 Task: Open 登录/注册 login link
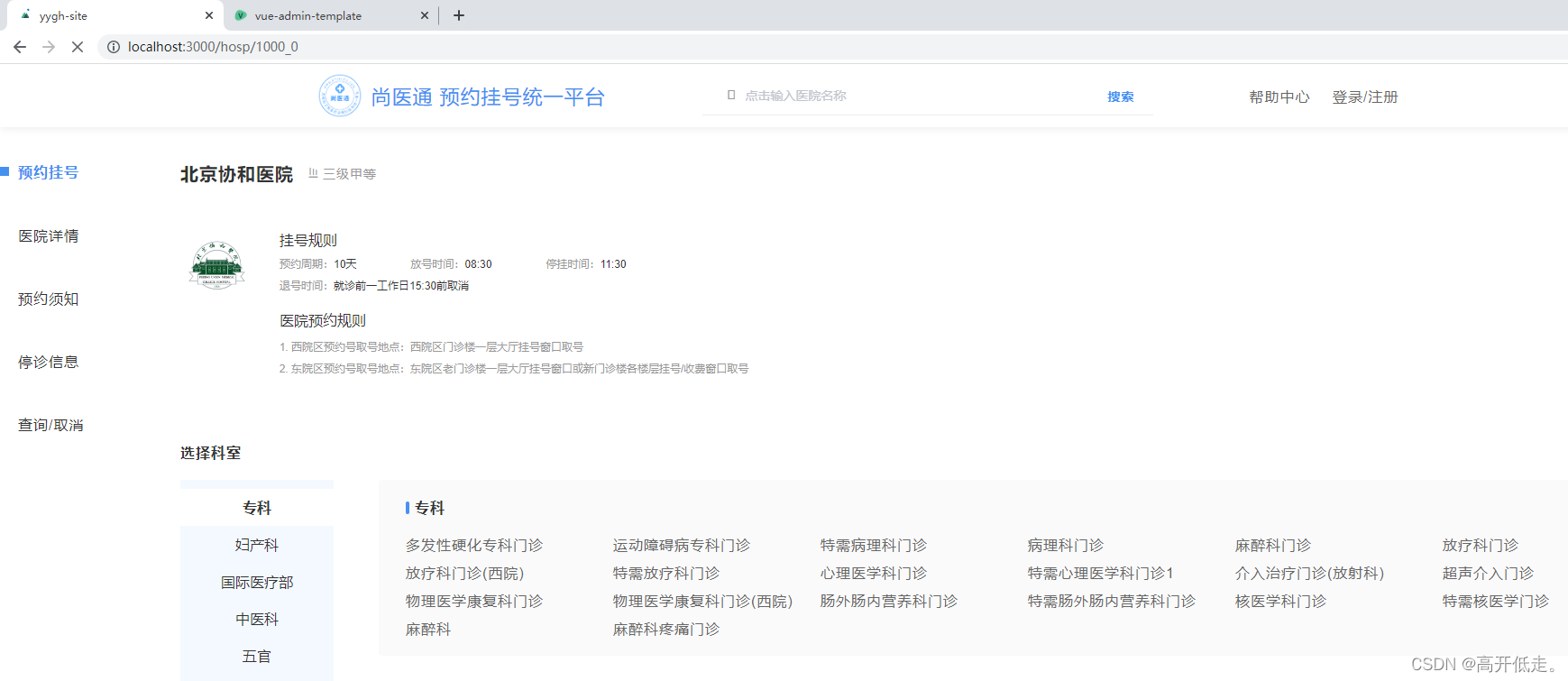click(1365, 97)
